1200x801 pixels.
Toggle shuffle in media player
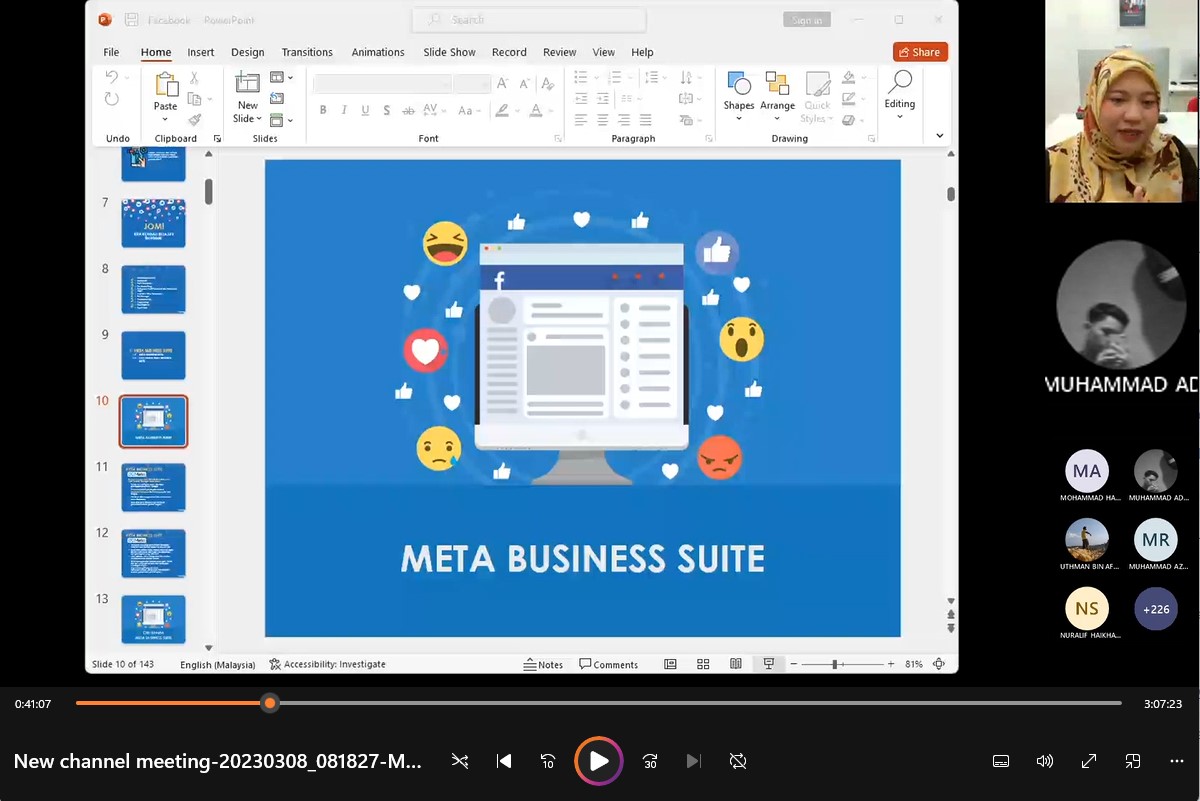pyautogui.click(x=460, y=761)
